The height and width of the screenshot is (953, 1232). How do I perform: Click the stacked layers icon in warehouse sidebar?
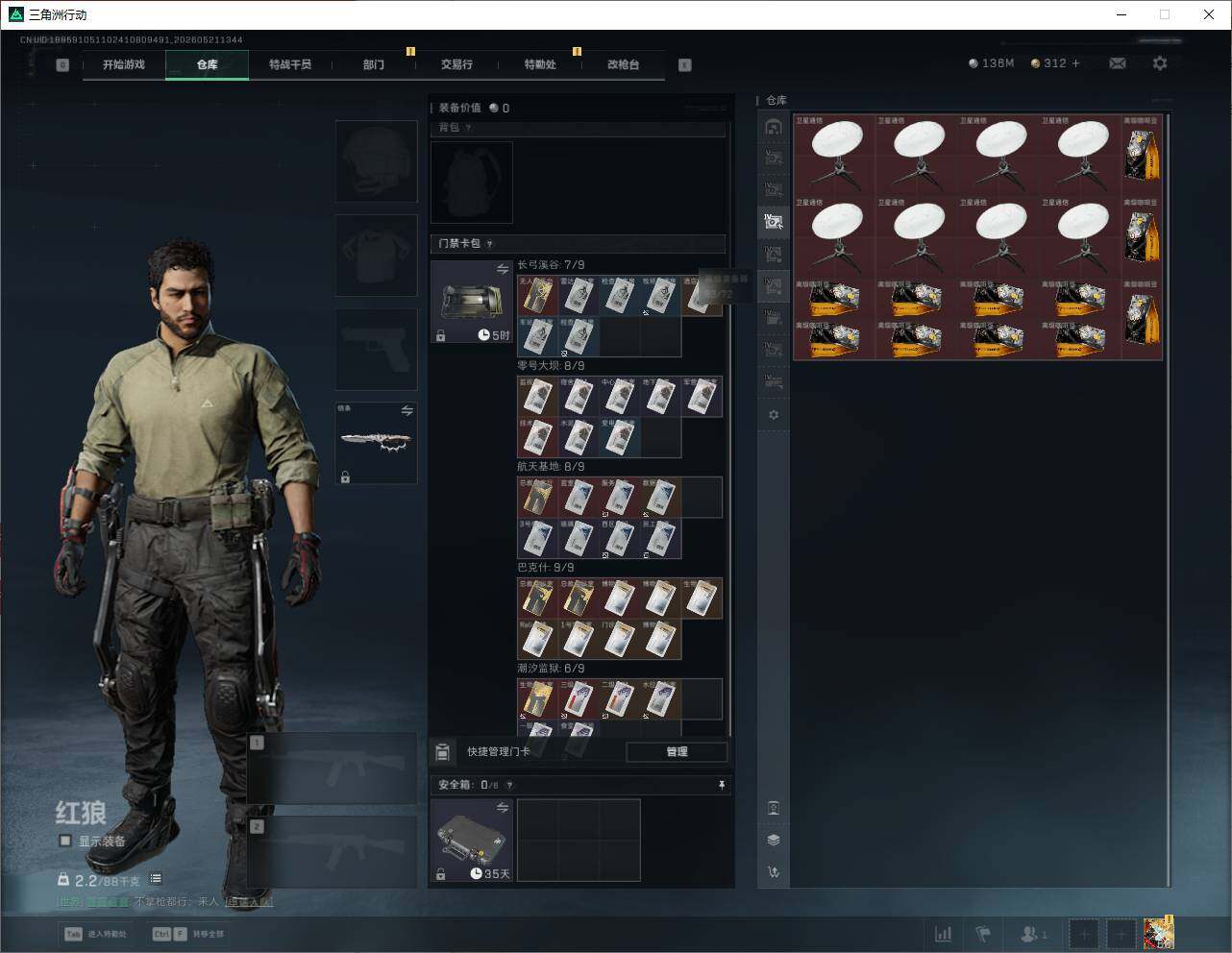[774, 840]
